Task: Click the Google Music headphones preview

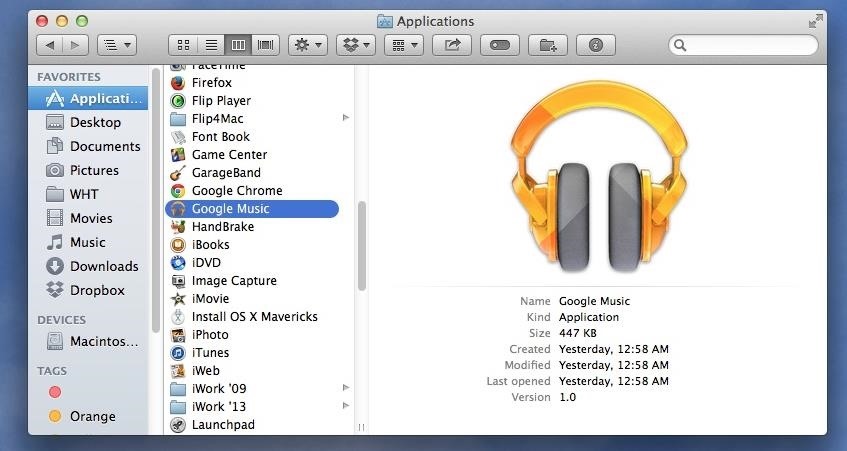Action: [x=599, y=176]
